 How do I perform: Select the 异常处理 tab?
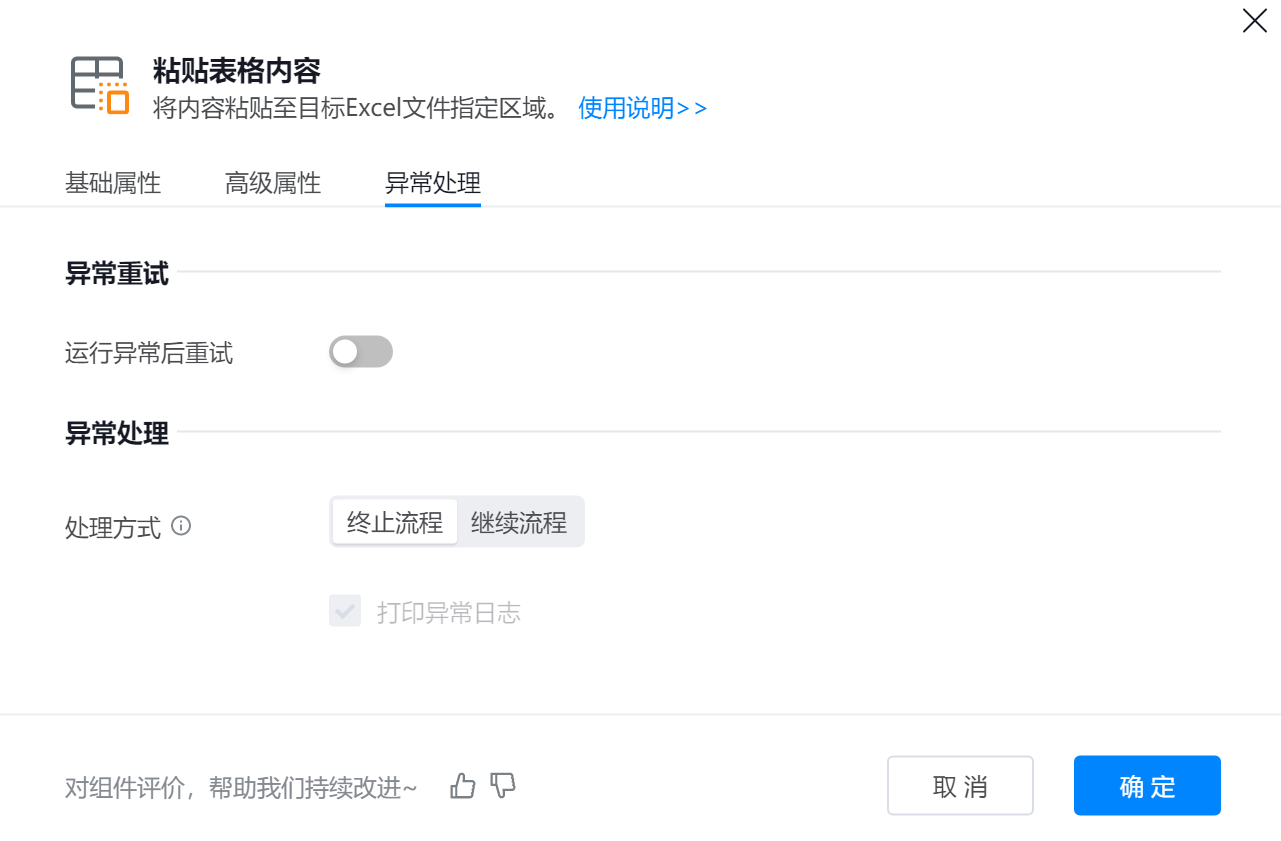(x=433, y=183)
